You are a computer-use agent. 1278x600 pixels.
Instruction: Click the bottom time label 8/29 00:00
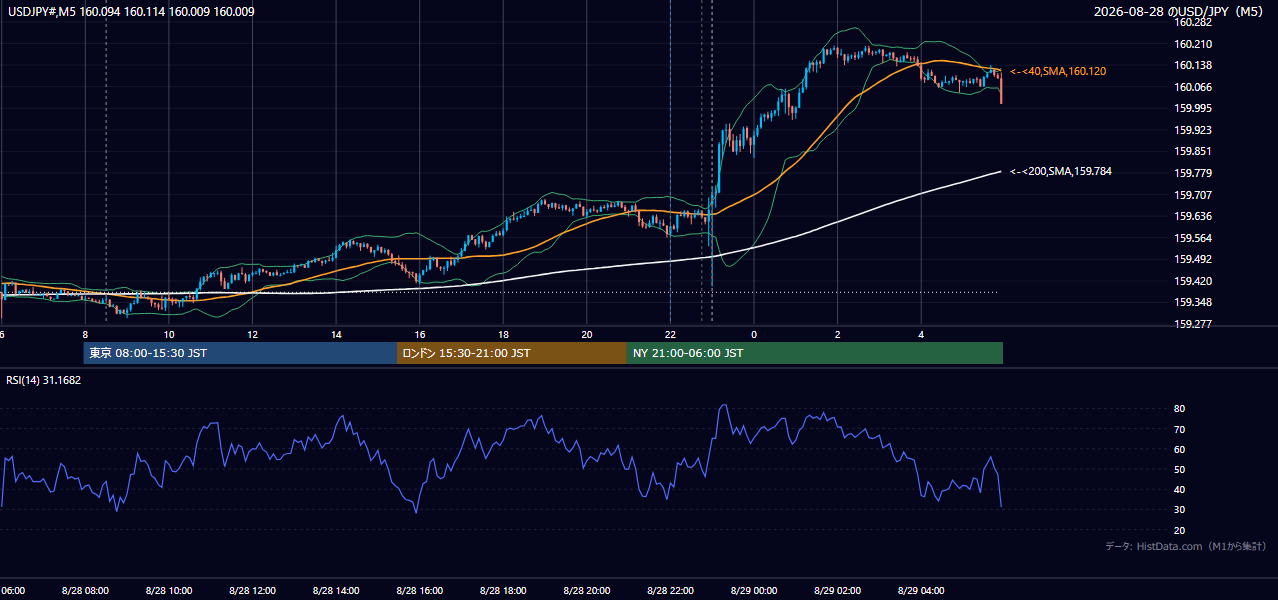(x=754, y=590)
